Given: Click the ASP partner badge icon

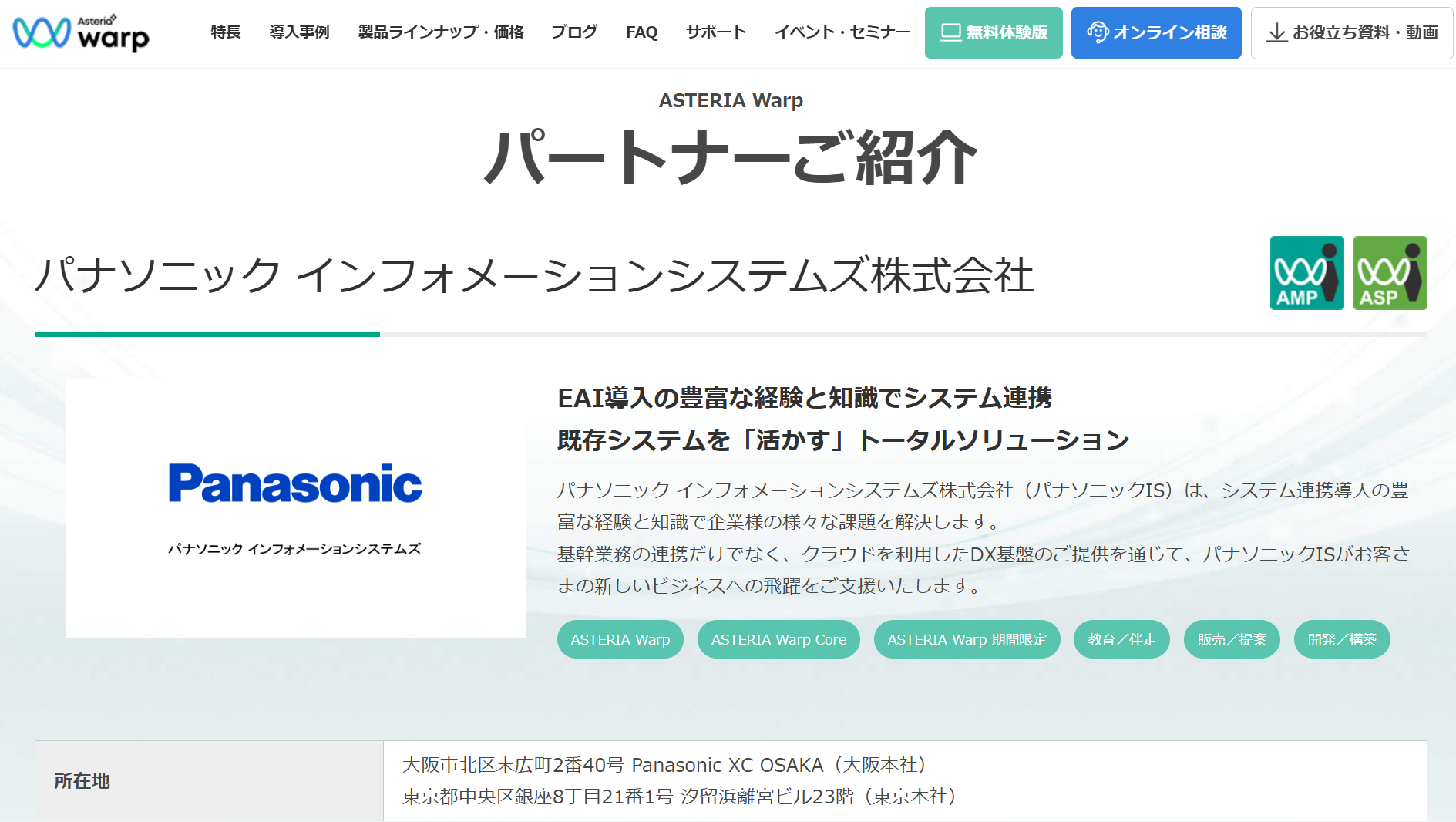Looking at the screenshot, I should click(1390, 274).
